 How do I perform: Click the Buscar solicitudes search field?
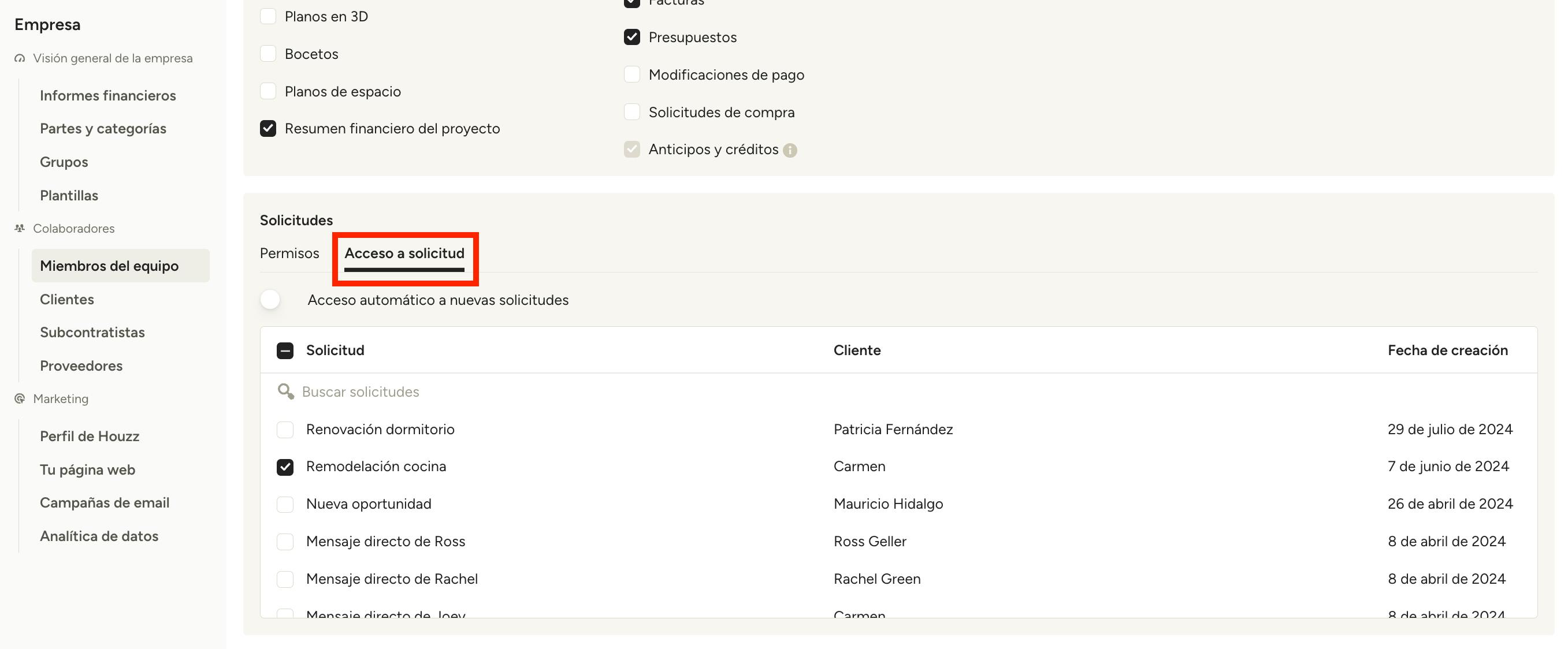(x=361, y=391)
